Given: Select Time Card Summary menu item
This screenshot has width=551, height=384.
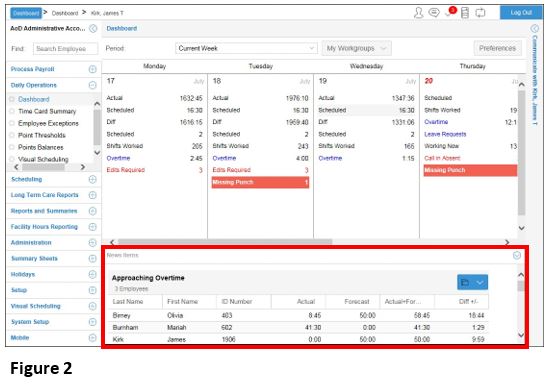Looking at the screenshot, I should point(47,111).
